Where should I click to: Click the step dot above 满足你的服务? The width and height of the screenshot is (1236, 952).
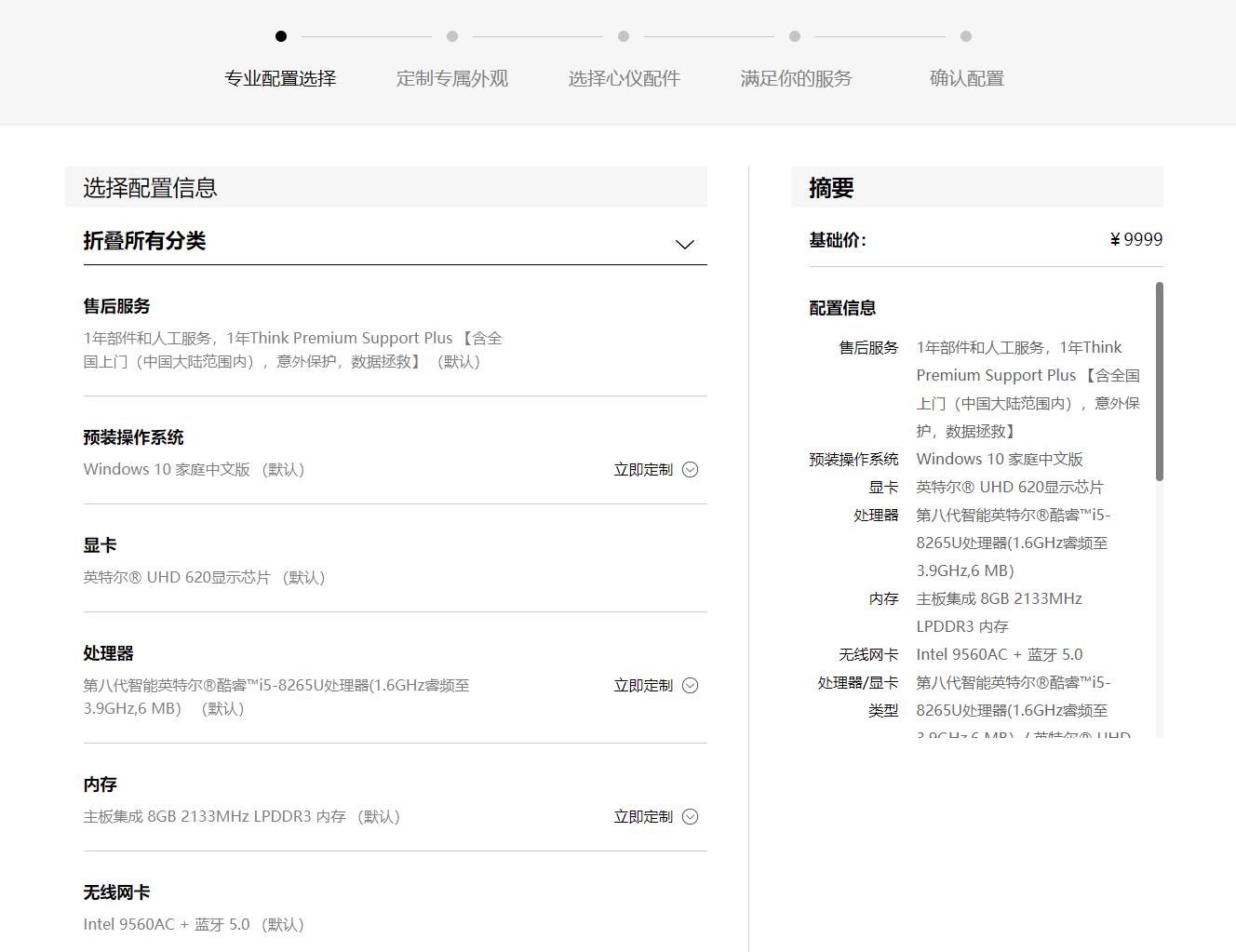[795, 36]
